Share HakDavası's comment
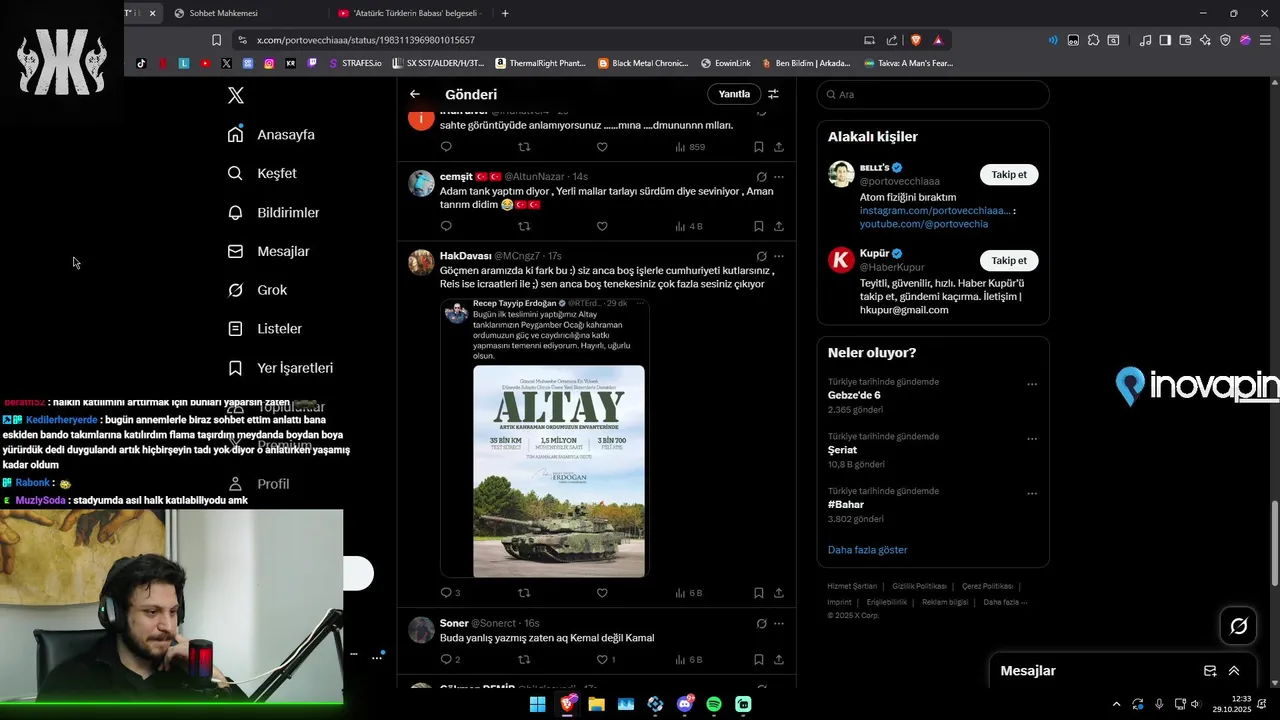Viewport: 1280px width, 720px height. tap(779, 593)
